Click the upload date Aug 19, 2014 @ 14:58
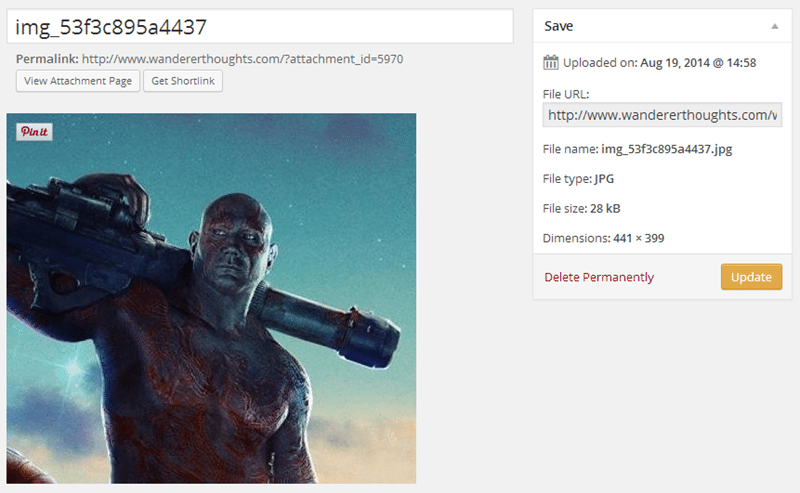The width and height of the screenshot is (800, 493). 698,63
